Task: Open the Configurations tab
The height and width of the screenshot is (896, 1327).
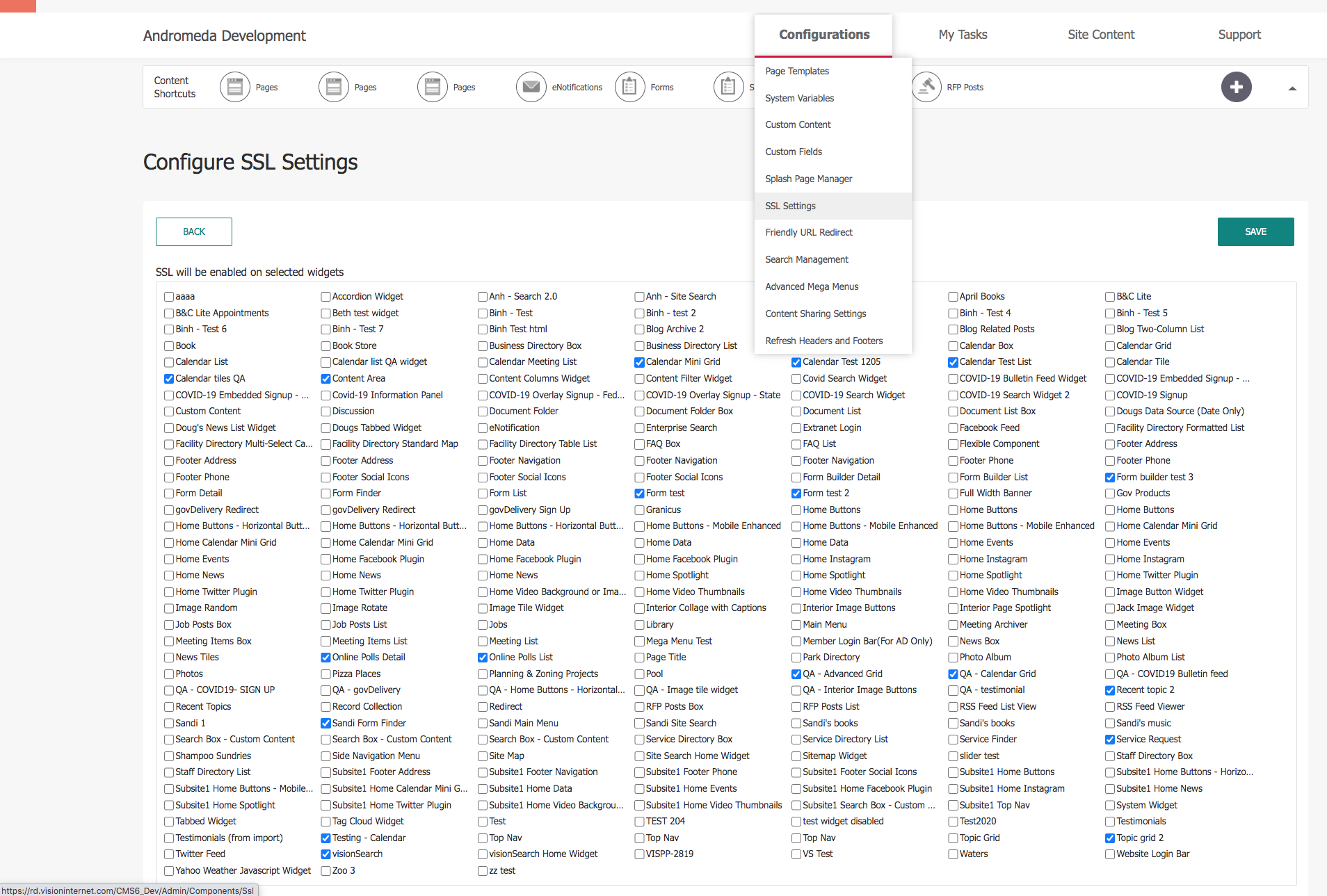Action: pyautogui.click(x=824, y=35)
